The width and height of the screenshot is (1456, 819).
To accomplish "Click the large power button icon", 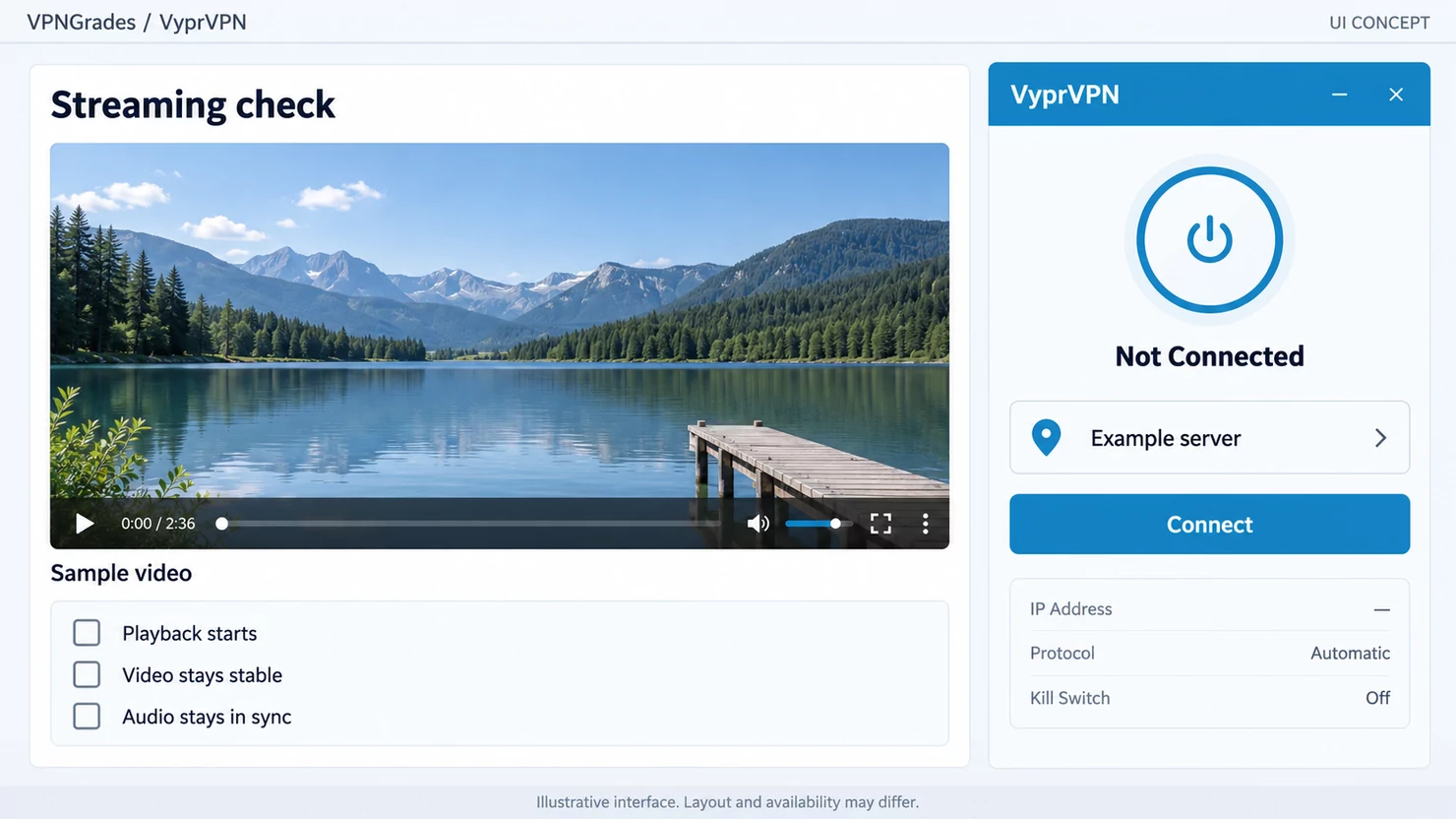I will tap(1209, 239).
